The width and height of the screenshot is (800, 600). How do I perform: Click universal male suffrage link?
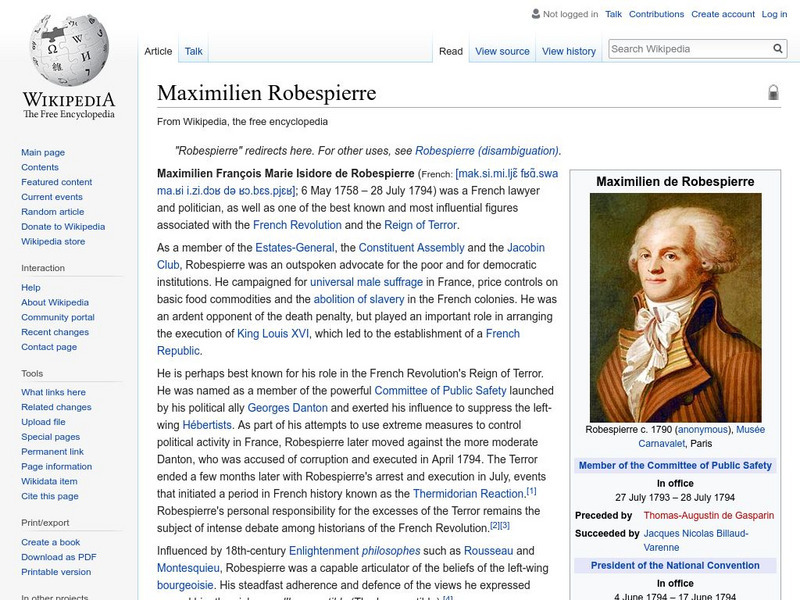[x=366, y=282]
